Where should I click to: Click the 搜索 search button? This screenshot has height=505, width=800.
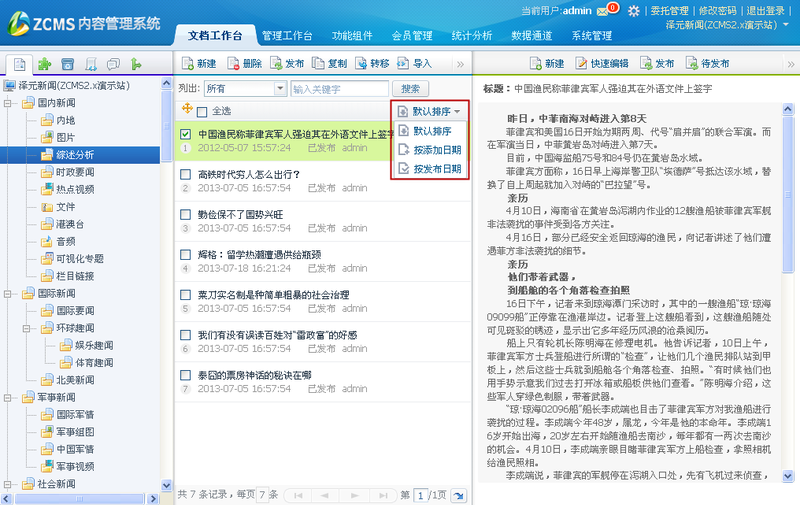[410, 88]
